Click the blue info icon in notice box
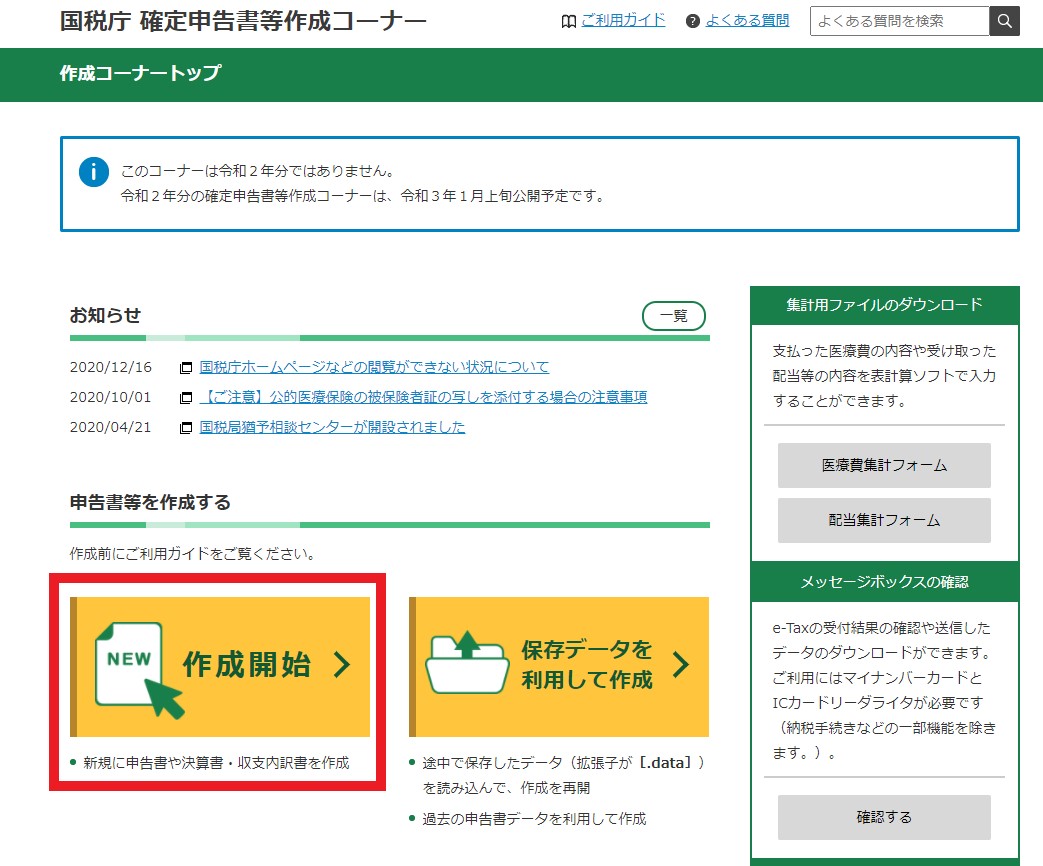 [x=94, y=172]
